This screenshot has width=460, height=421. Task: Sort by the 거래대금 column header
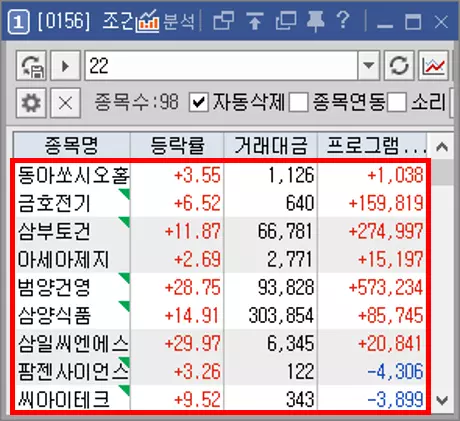point(271,145)
